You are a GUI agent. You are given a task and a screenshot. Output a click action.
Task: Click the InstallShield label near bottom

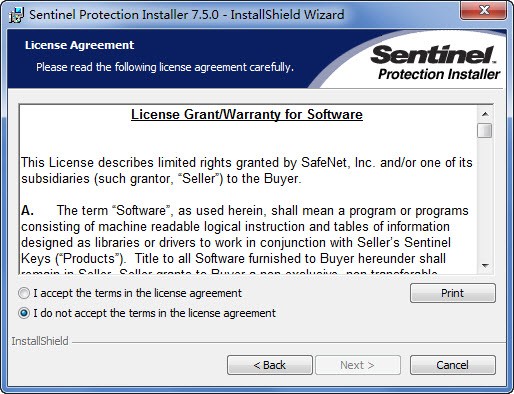(40, 341)
